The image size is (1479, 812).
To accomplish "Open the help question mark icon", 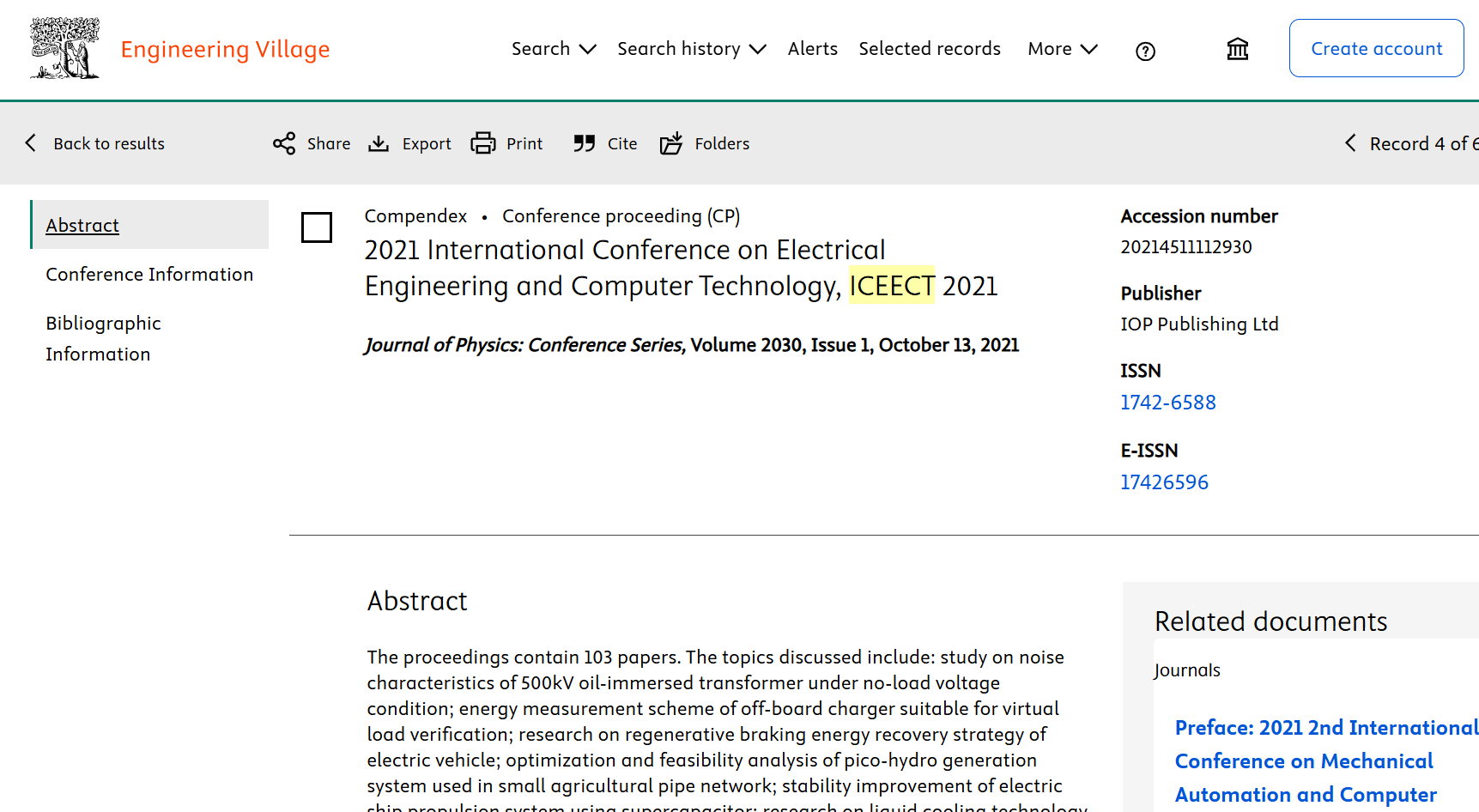I will [x=1145, y=52].
